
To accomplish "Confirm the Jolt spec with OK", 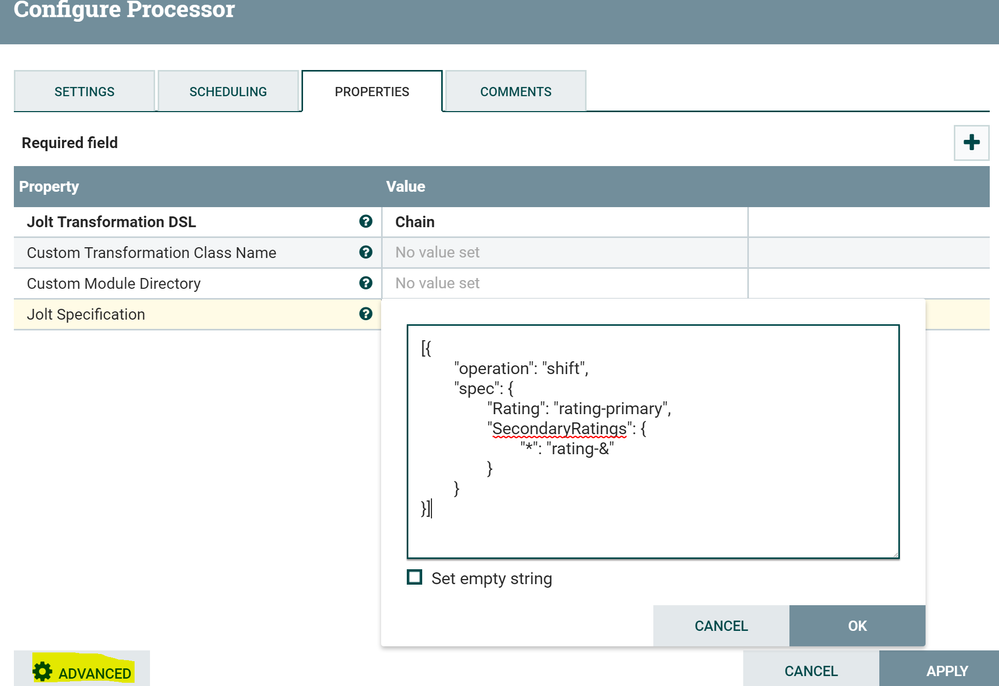I will pyautogui.click(x=857, y=626).
